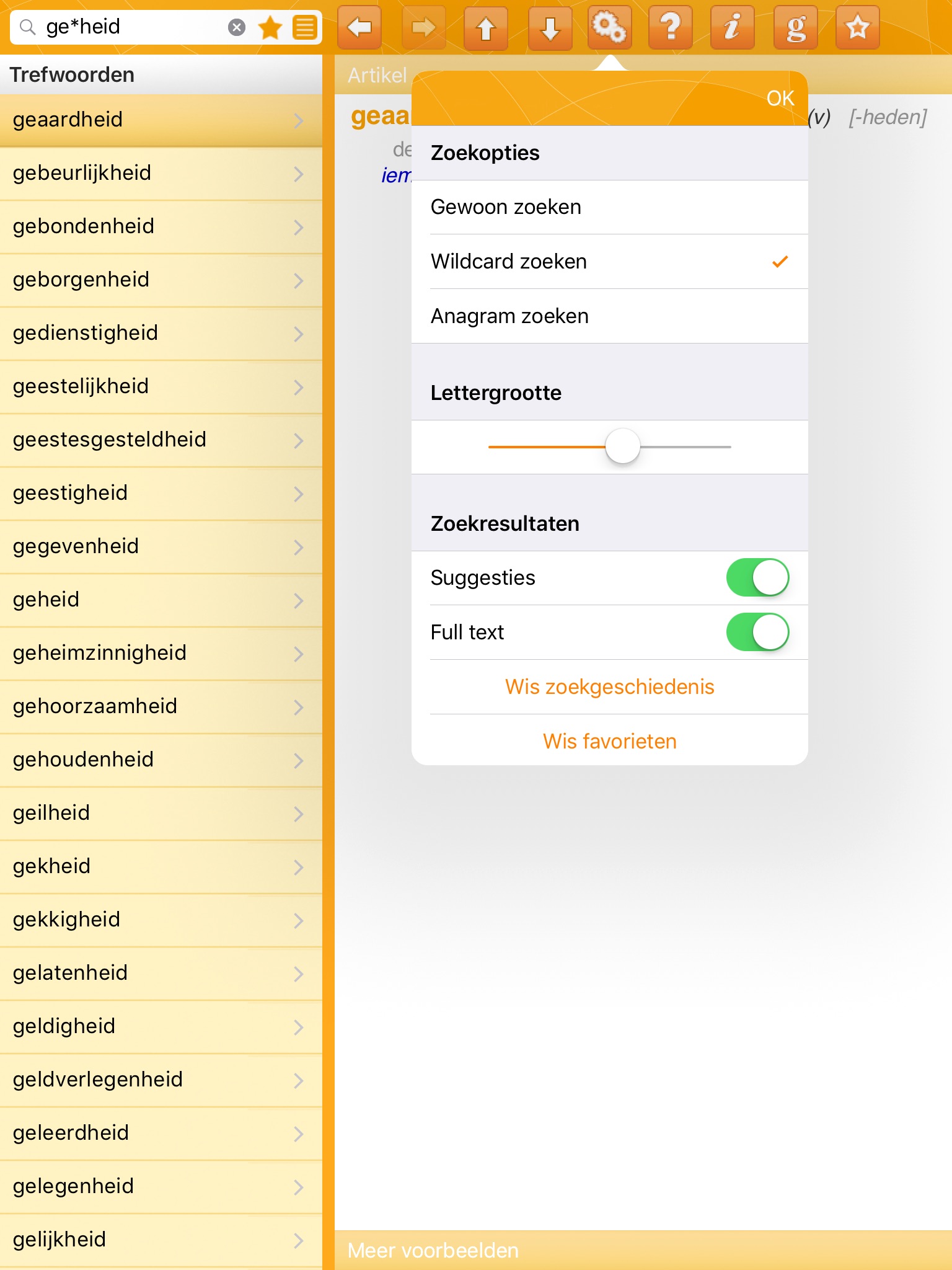Expand the geborgenheid entry chevron
The width and height of the screenshot is (952, 1270).
299,280
